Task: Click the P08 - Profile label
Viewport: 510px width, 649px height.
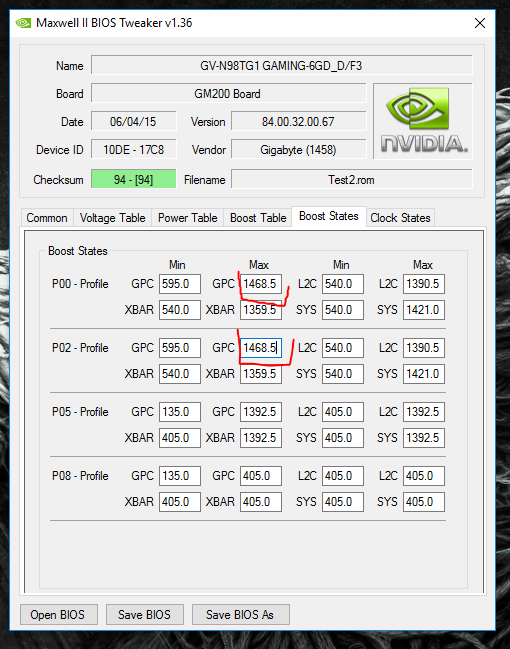Action: pyautogui.click(x=80, y=476)
